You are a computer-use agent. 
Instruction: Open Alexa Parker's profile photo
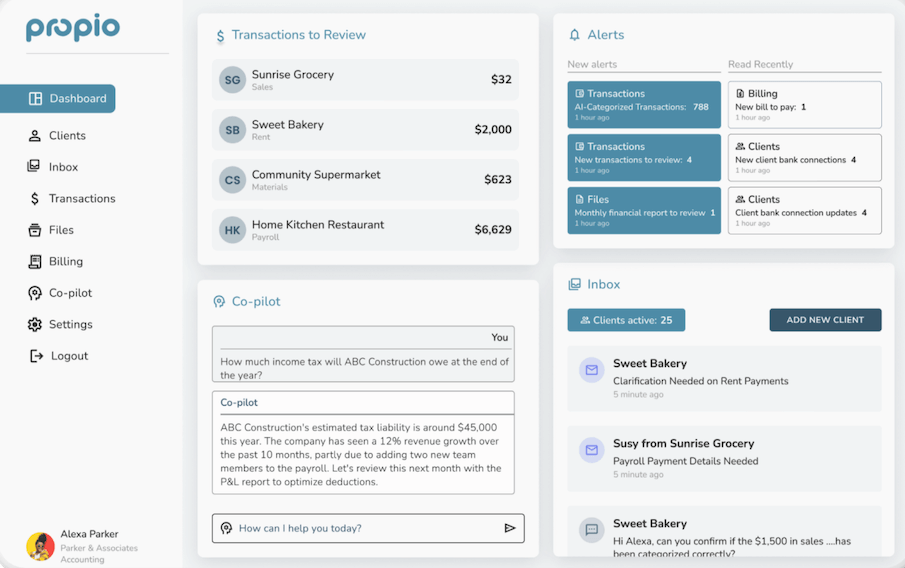pyautogui.click(x=40, y=546)
